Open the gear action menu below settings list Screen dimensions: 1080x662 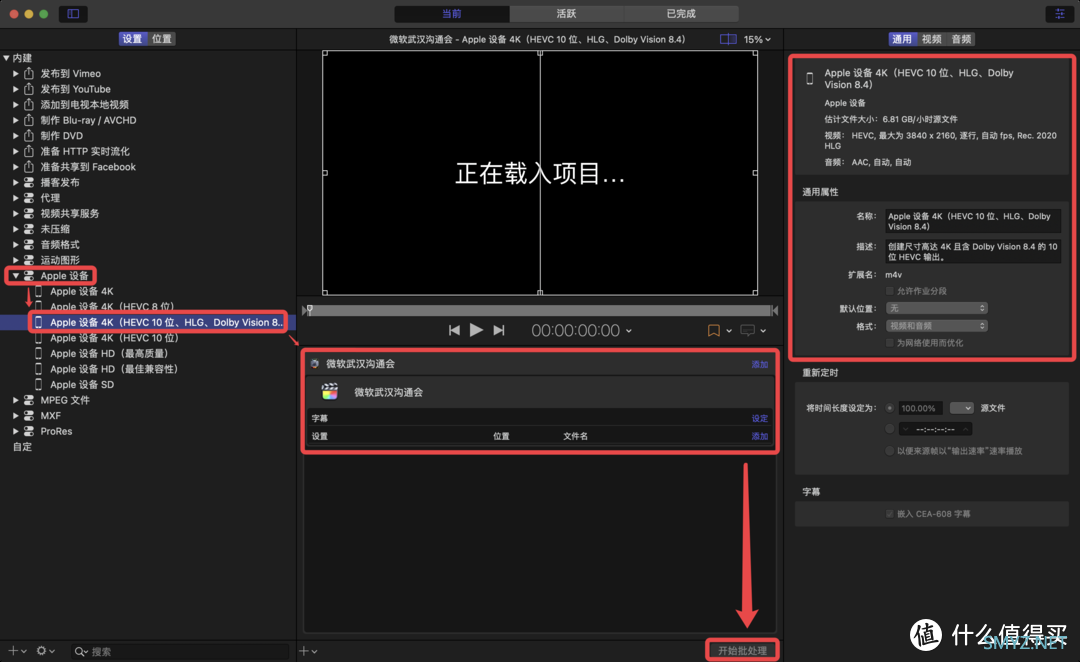(x=45, y=651)
